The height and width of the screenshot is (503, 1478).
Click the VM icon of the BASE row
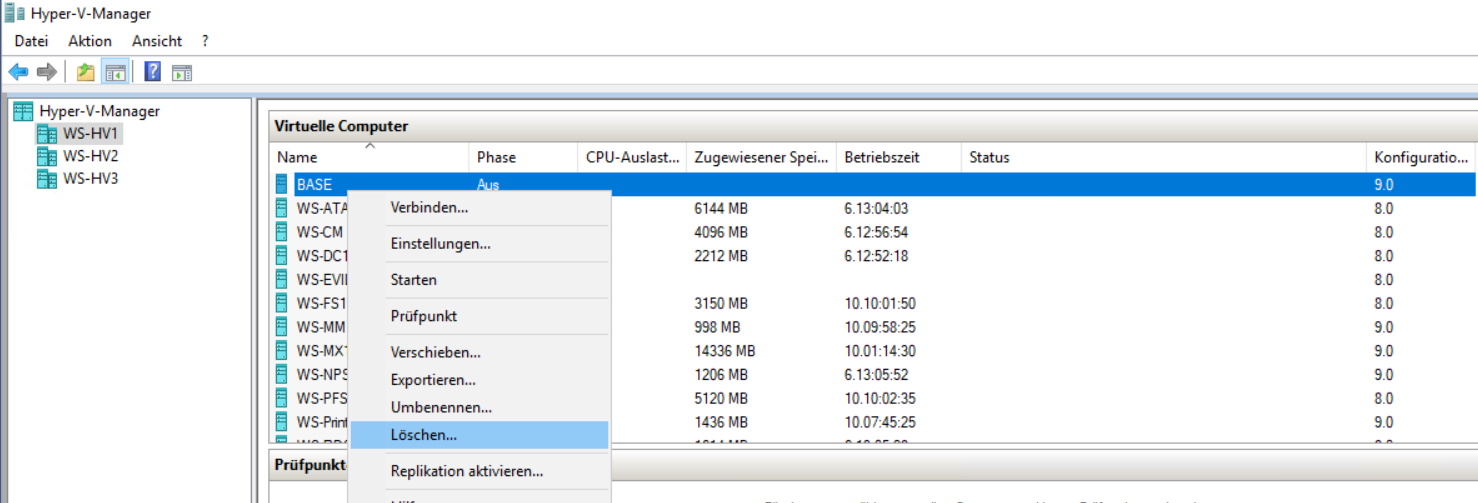coord(282,185)
